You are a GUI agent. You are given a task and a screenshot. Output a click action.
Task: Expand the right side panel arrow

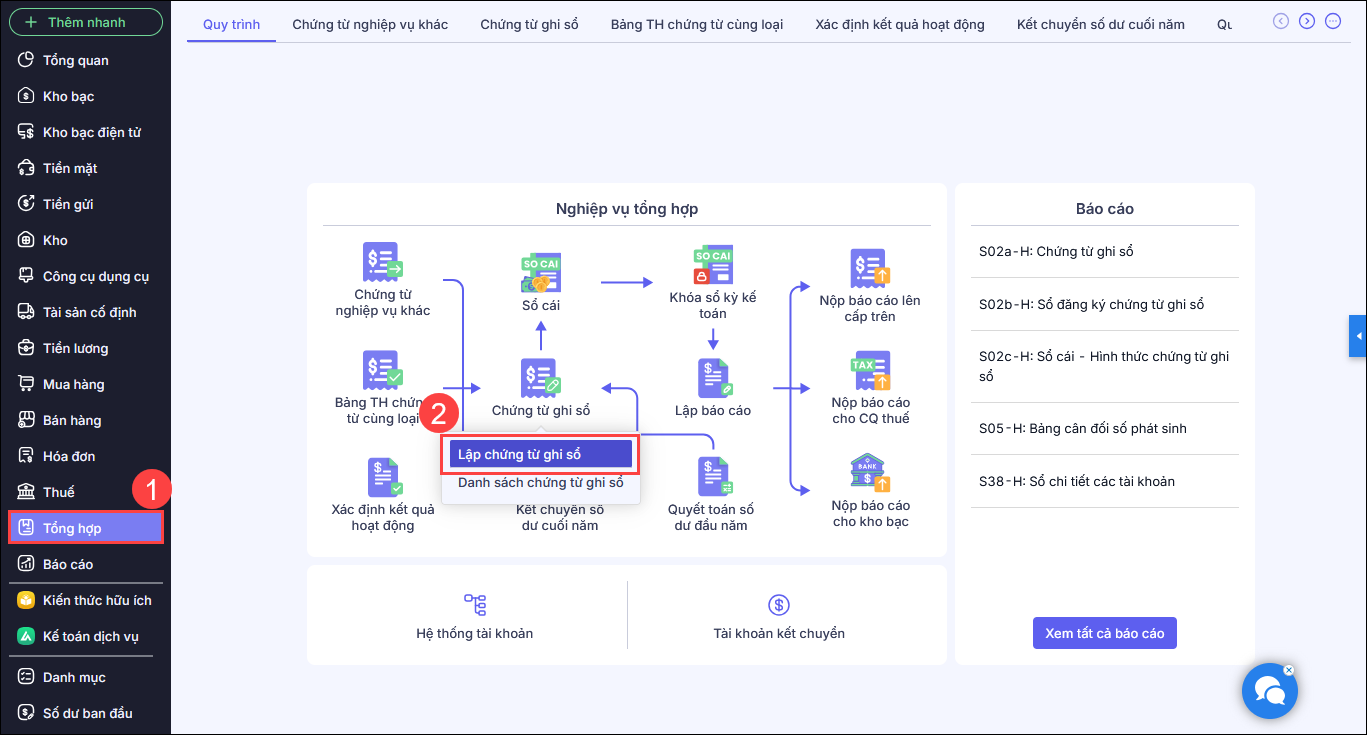click(x=1358, y=336)
